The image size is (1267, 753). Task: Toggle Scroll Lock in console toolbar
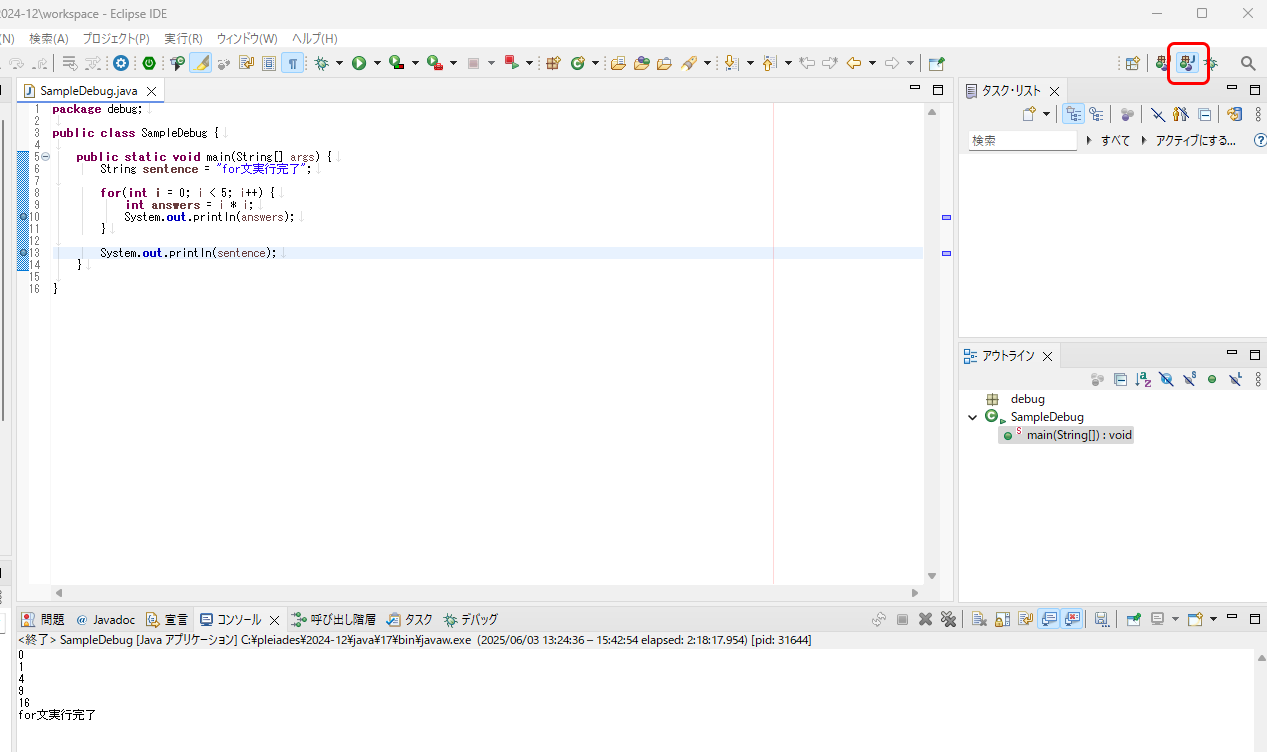point(1002,620)
